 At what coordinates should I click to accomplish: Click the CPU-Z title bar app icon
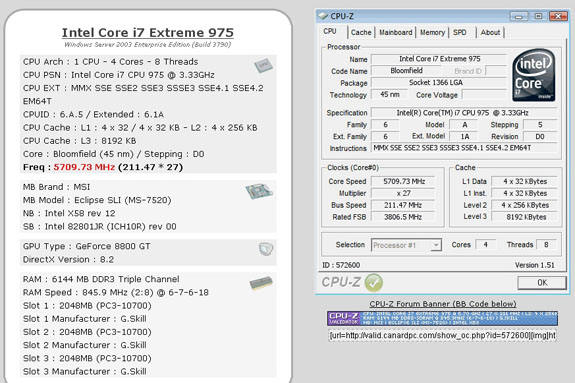(323, 16)
